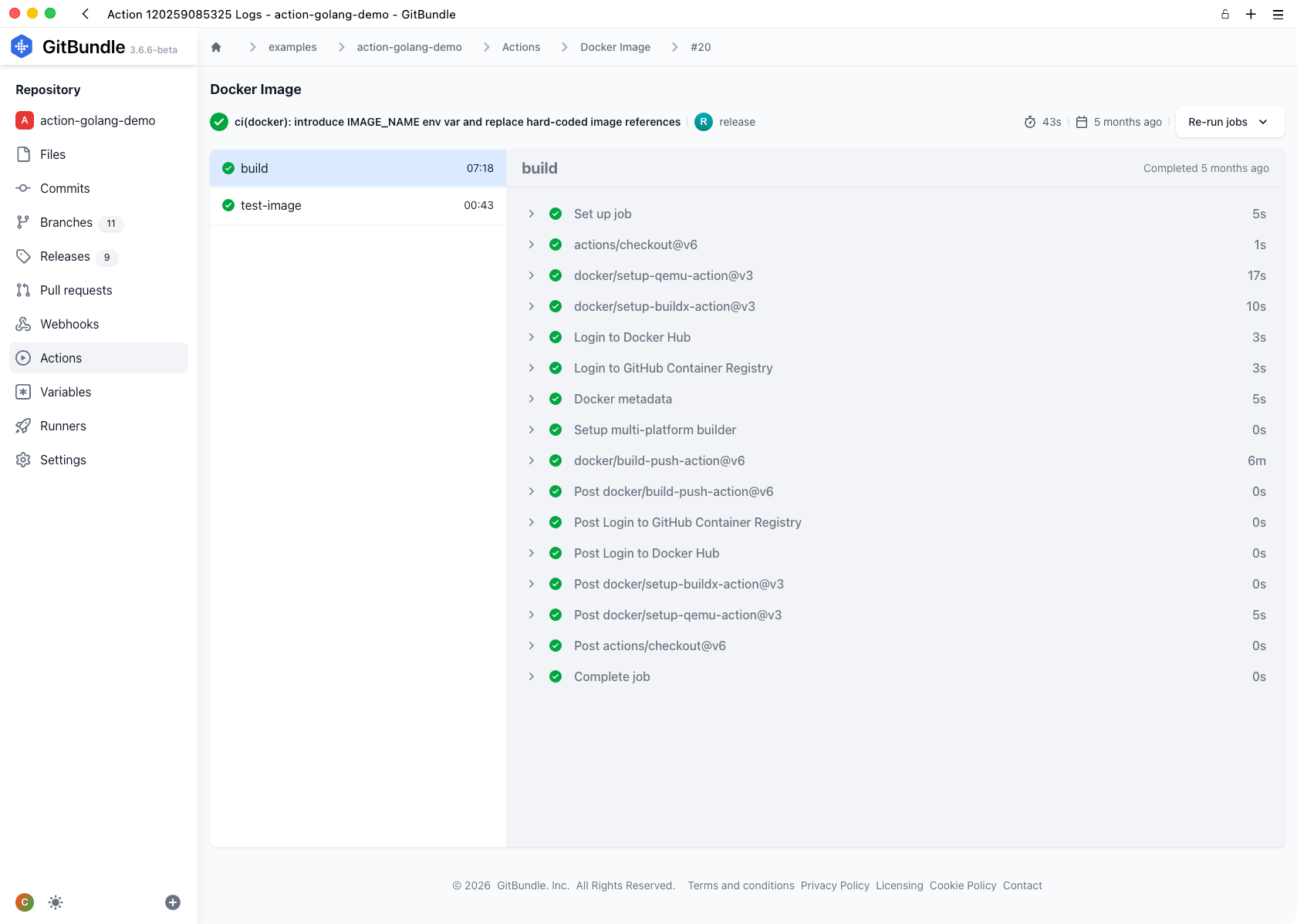Click the release user avatar R
Image resolution: width=1297 pixels, height=924 pixels.
pos(704,122)
